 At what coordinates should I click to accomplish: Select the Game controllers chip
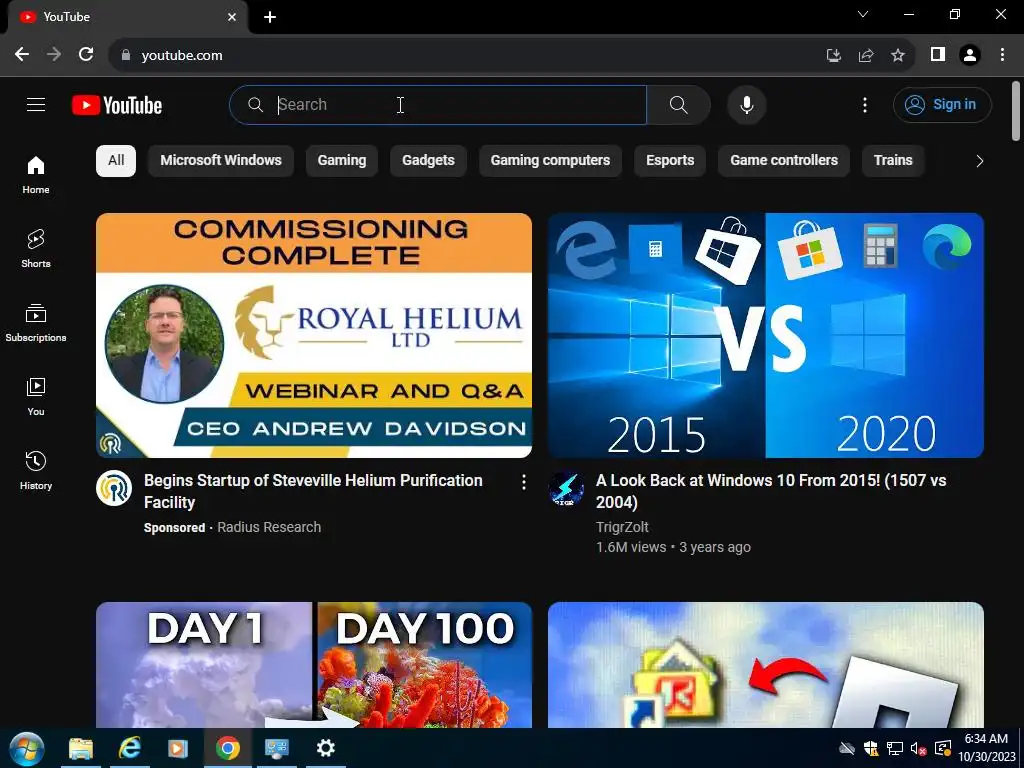coord(784,161)
